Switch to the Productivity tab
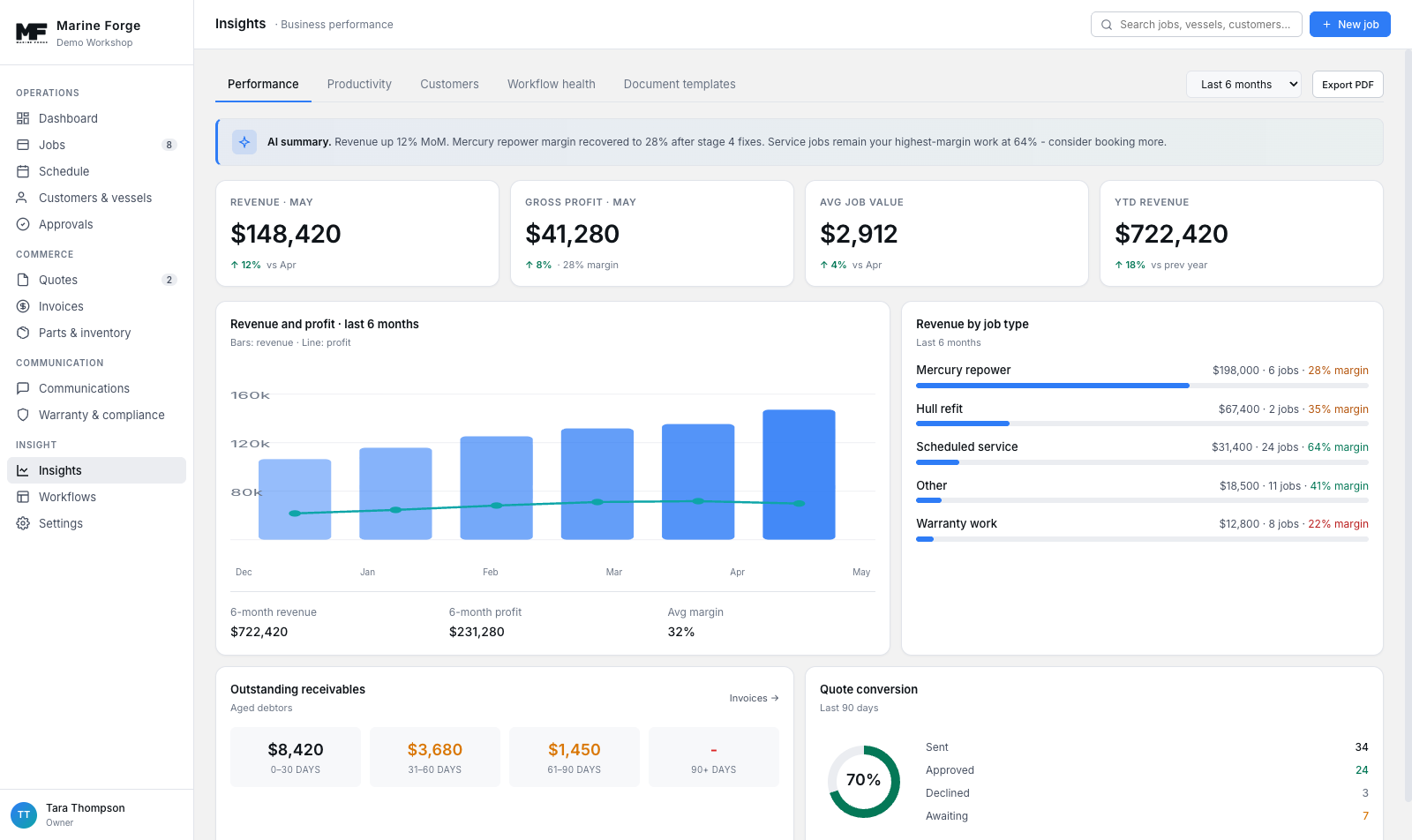Viewport: 1412px width, 840px height. point(359,85)
